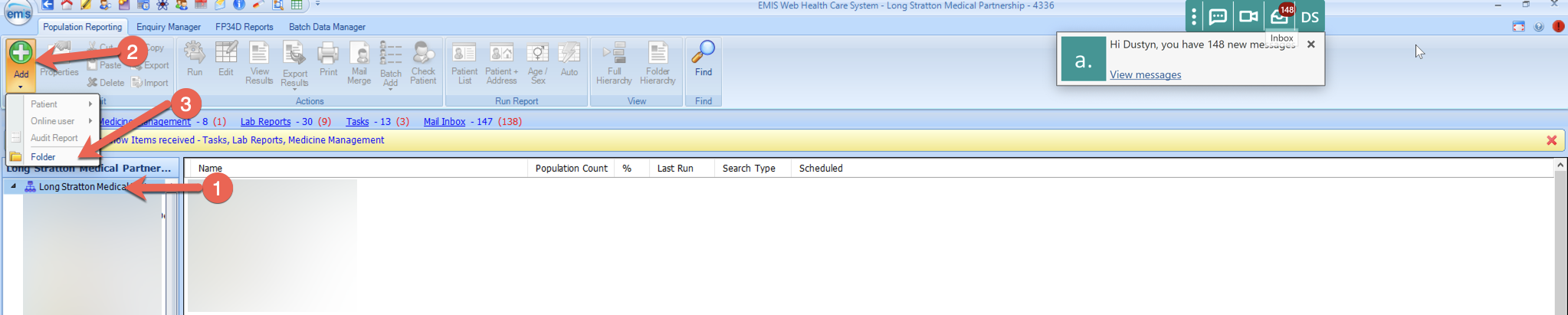
Task: Open the quick access toolbar customize arrow
Action: (317, 5)
